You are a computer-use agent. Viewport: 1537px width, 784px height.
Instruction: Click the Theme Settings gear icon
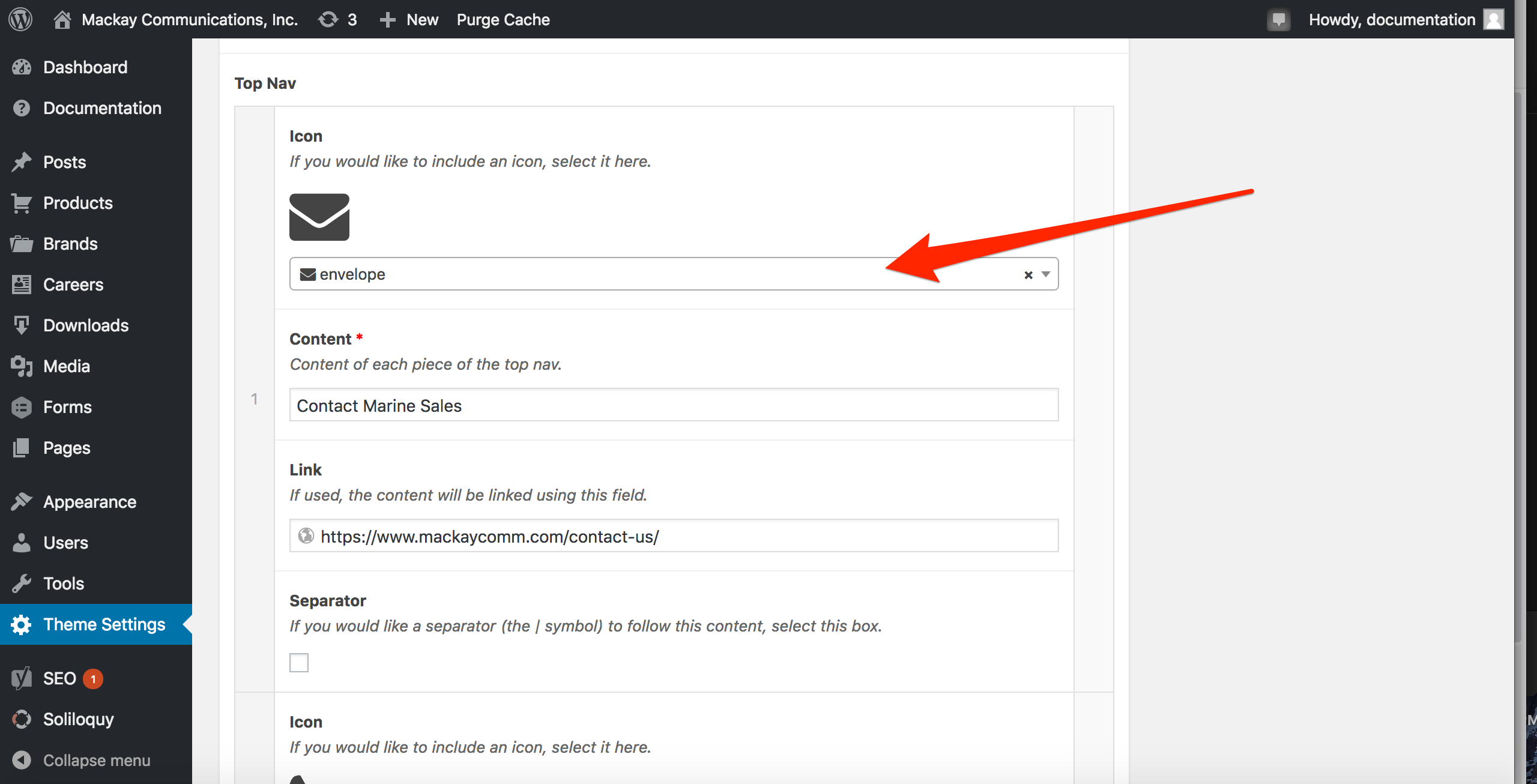tap(22, 624)
